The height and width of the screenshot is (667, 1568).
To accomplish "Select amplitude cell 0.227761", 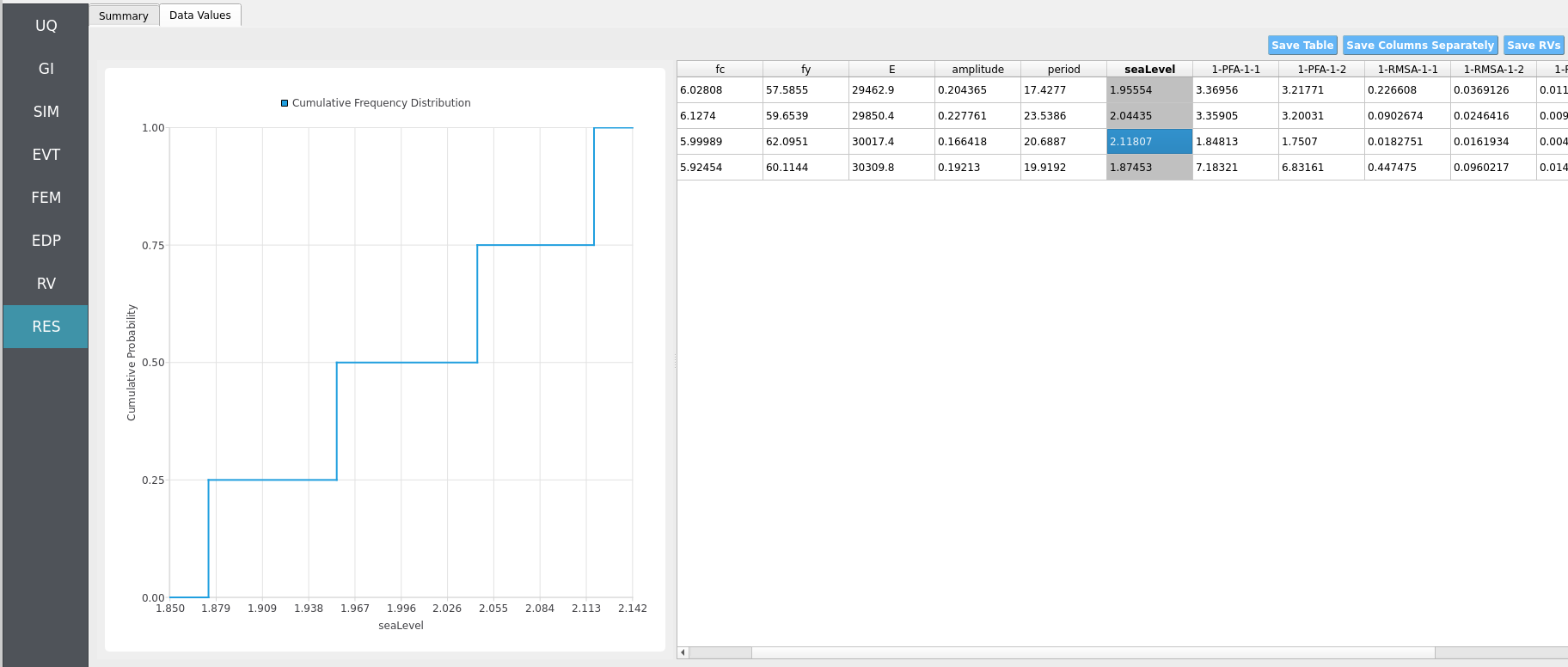I will point(977,116).
